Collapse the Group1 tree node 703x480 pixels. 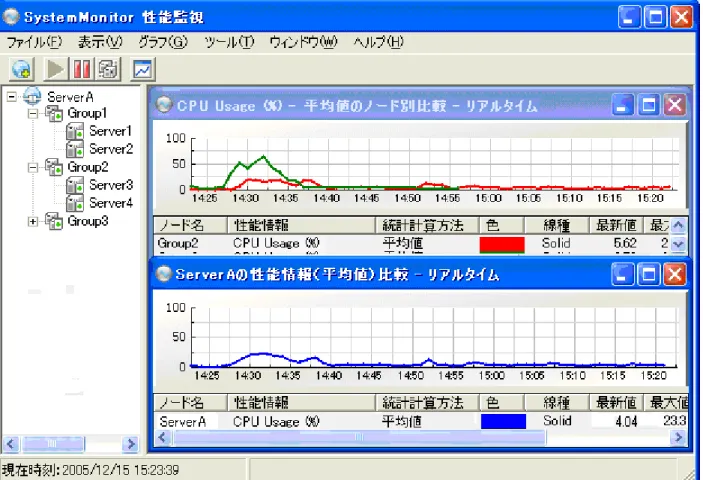click(x=33, y=113)
